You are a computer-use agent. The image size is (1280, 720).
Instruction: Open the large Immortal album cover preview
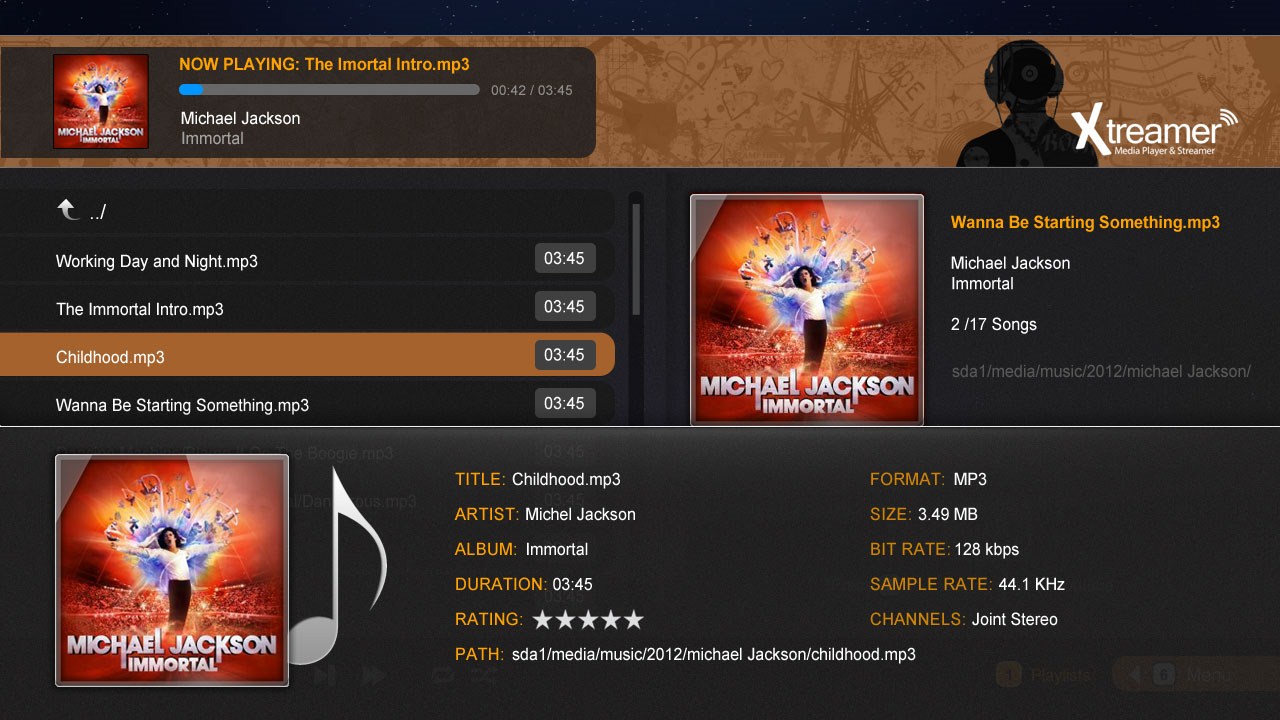point(807,310)
